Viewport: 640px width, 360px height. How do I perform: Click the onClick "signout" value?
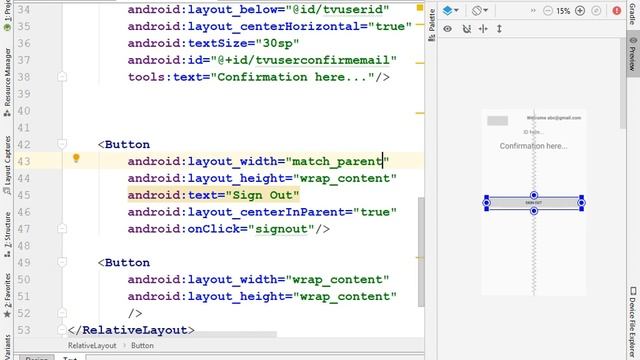(x=281, y=229)
